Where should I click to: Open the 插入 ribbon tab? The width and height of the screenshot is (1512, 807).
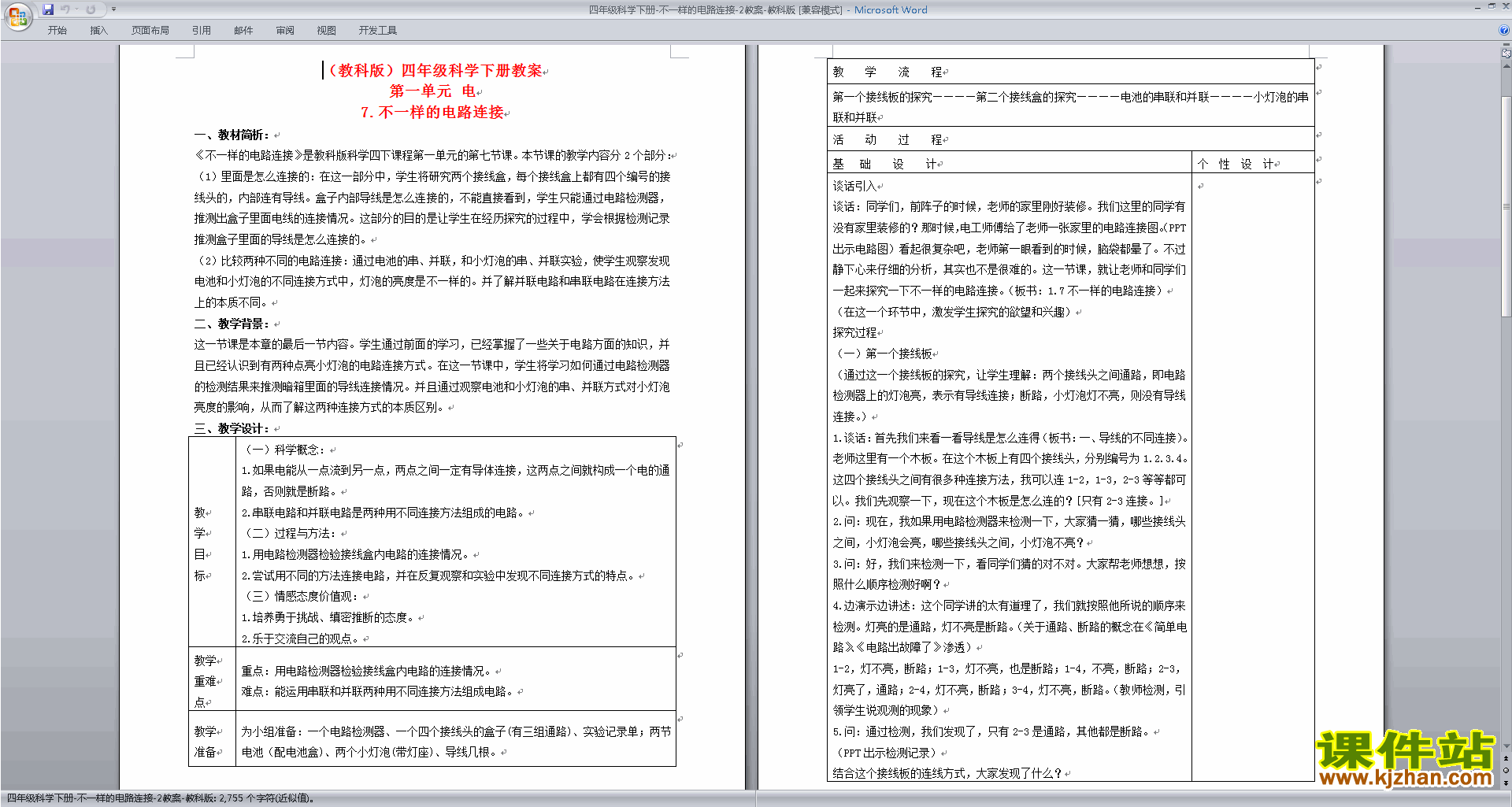[98, 31]
